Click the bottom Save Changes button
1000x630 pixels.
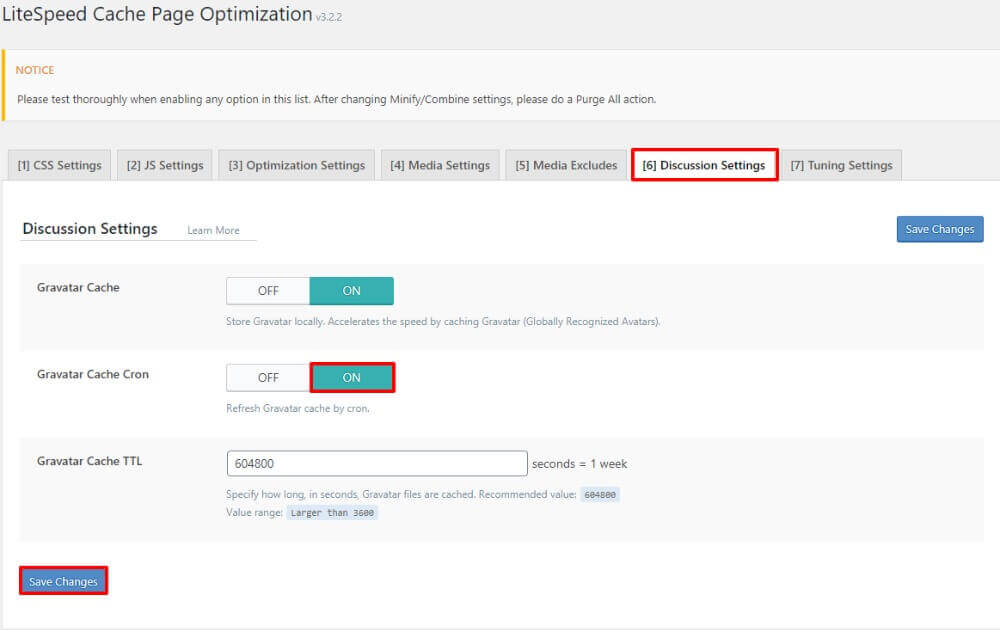(x=63, y=581)
